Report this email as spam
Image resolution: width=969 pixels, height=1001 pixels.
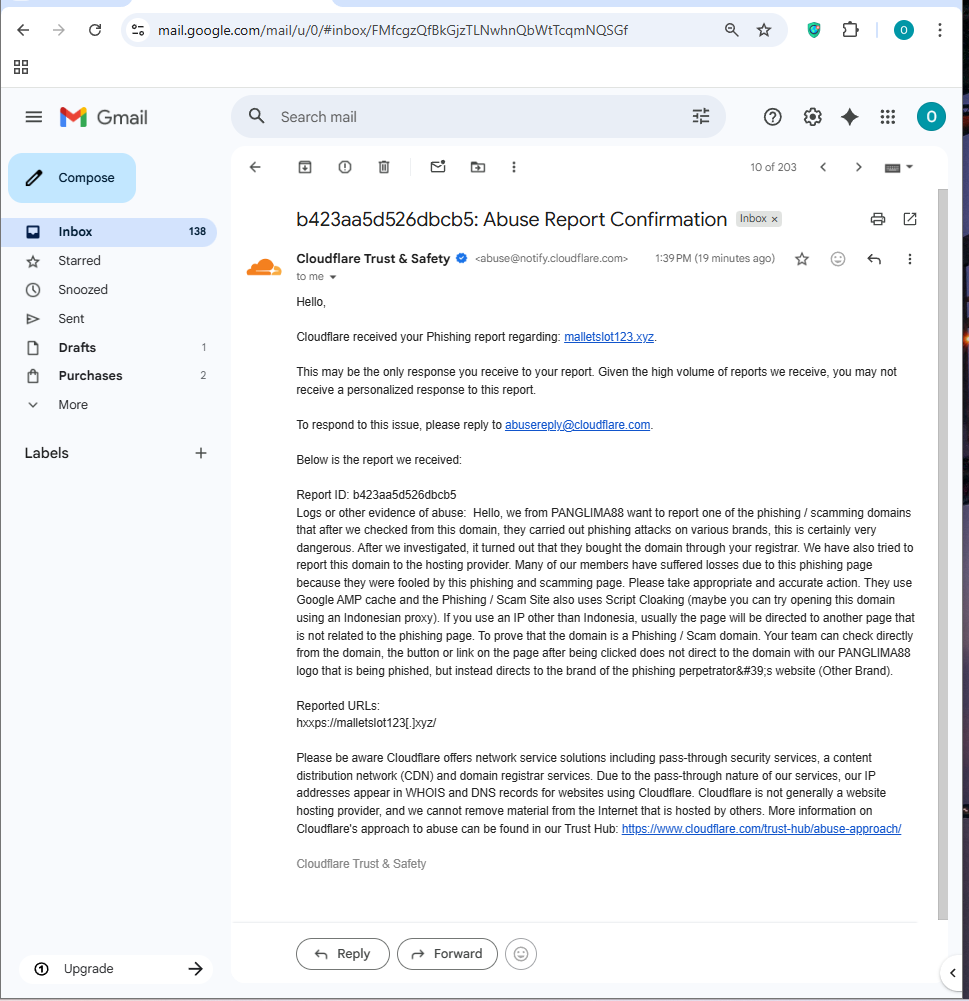345,167
